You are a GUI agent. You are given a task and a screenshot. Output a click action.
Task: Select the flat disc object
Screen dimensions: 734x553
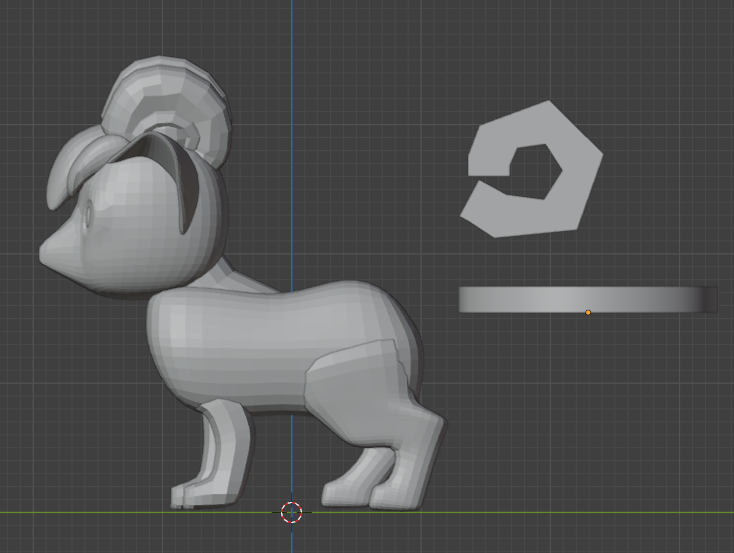point(588,299)
